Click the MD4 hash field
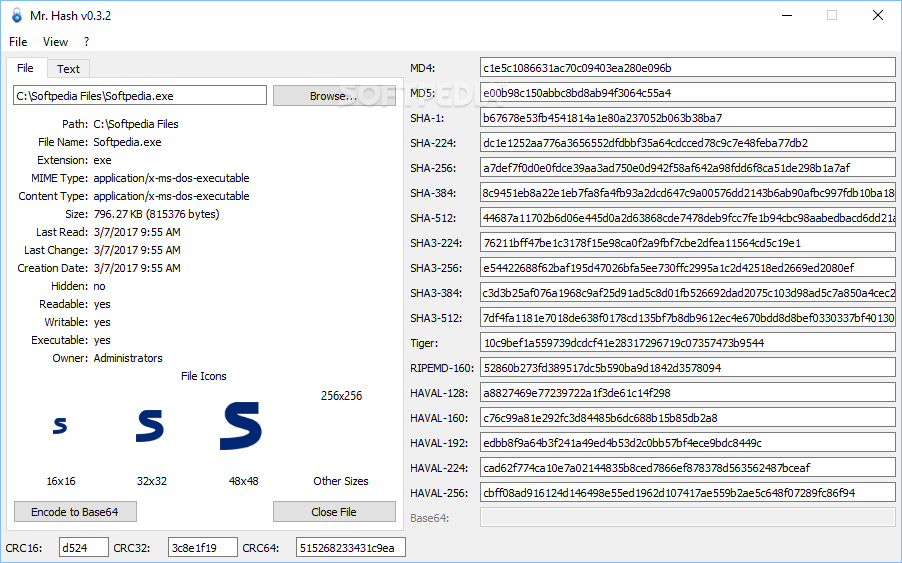902x563 pixels. click(687, 68)
